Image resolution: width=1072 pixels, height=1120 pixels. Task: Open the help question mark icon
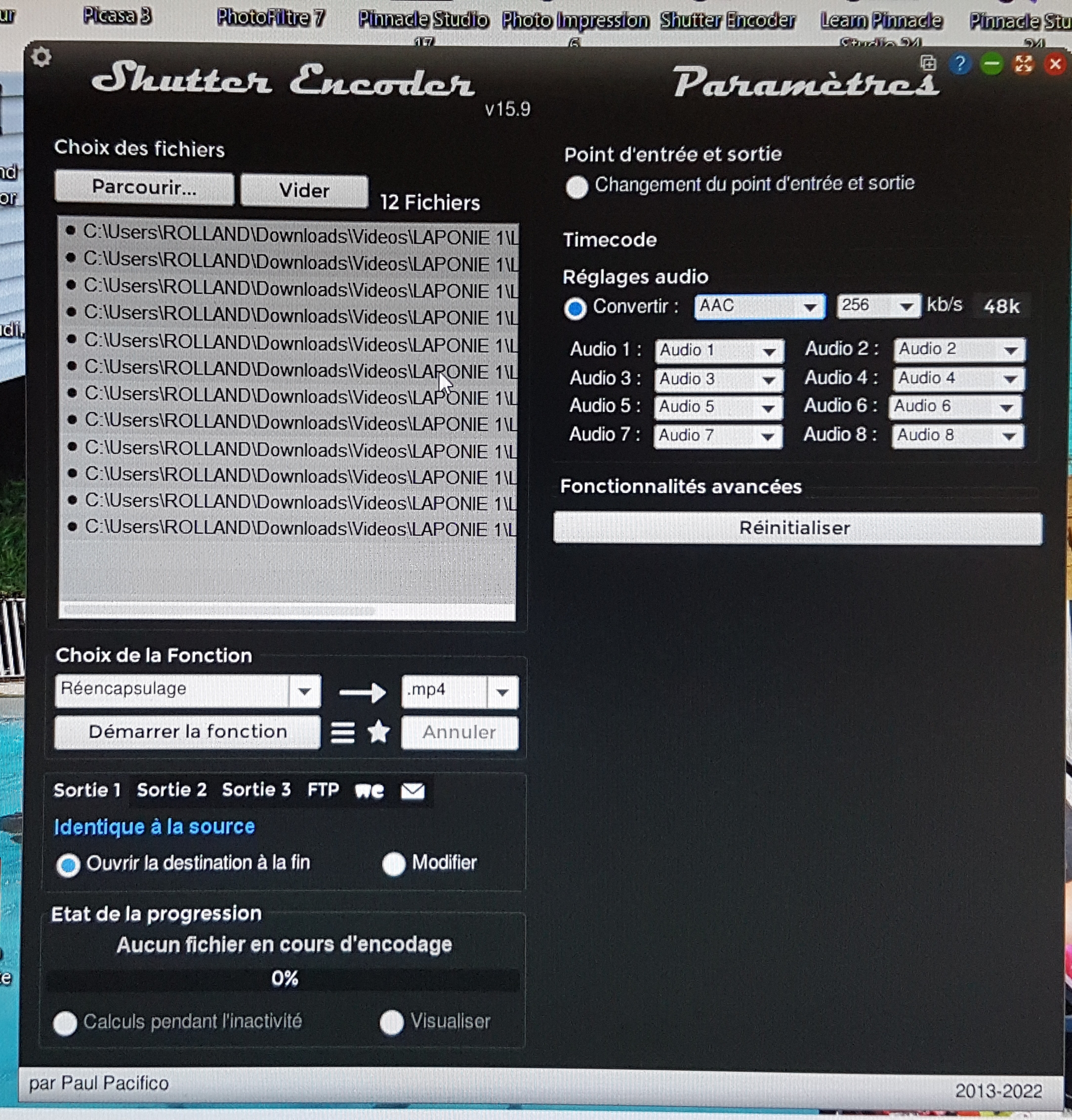[960, 64]
